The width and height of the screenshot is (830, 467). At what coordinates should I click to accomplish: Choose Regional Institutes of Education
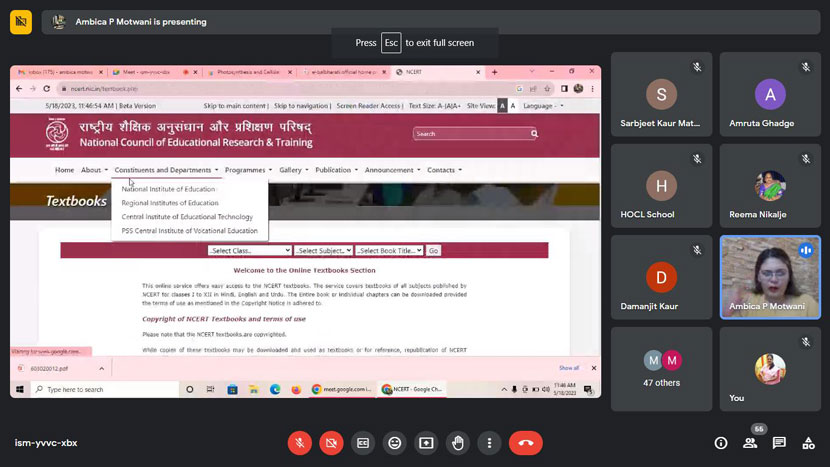tap(170, 203)
